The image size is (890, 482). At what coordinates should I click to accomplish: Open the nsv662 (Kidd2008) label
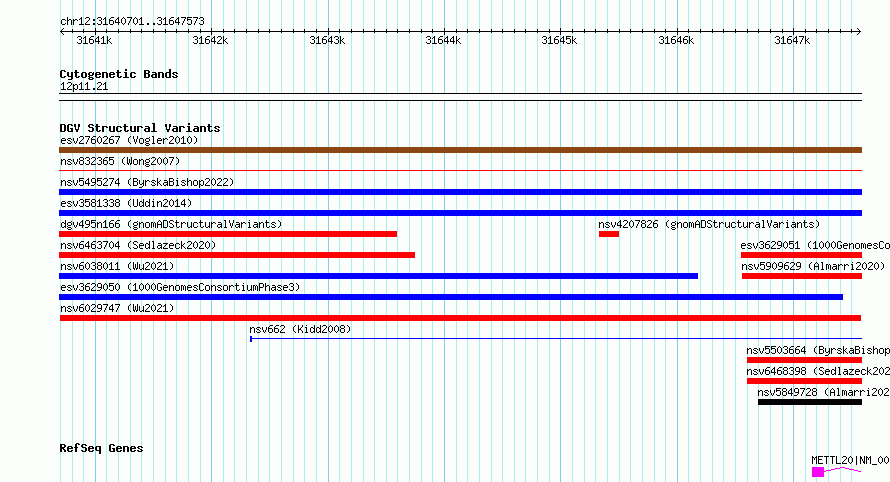pyautogui.click(x=300, y=329)
